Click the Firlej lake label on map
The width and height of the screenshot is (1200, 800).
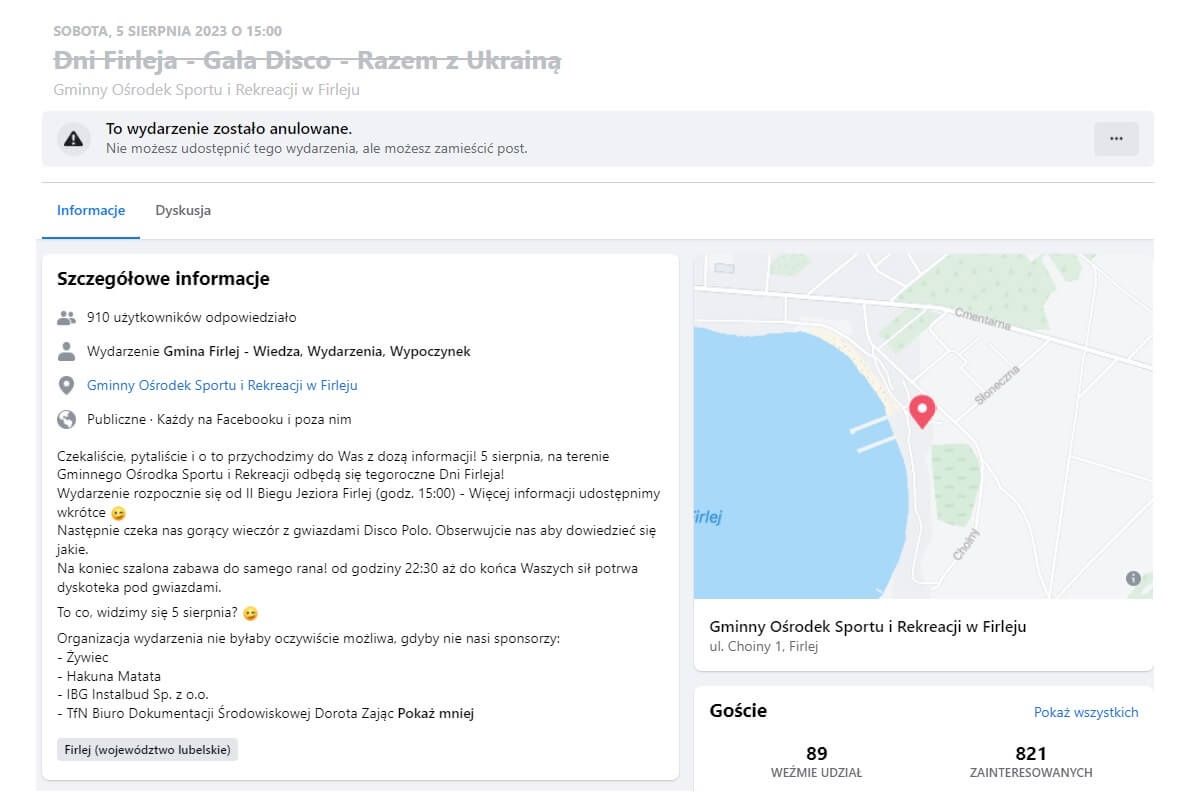pos(708,518)
